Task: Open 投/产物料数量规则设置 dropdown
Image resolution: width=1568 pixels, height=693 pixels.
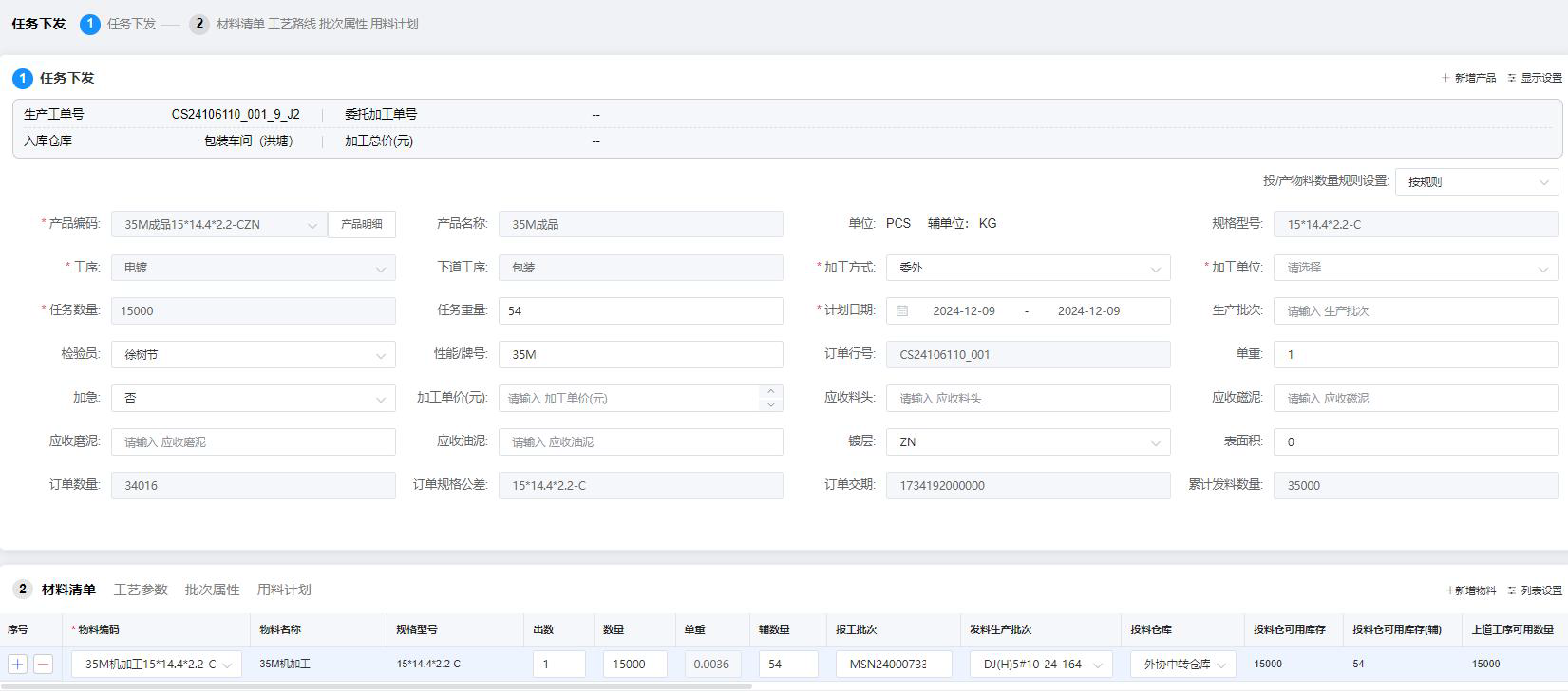Action: click(x=1476, y=181)
